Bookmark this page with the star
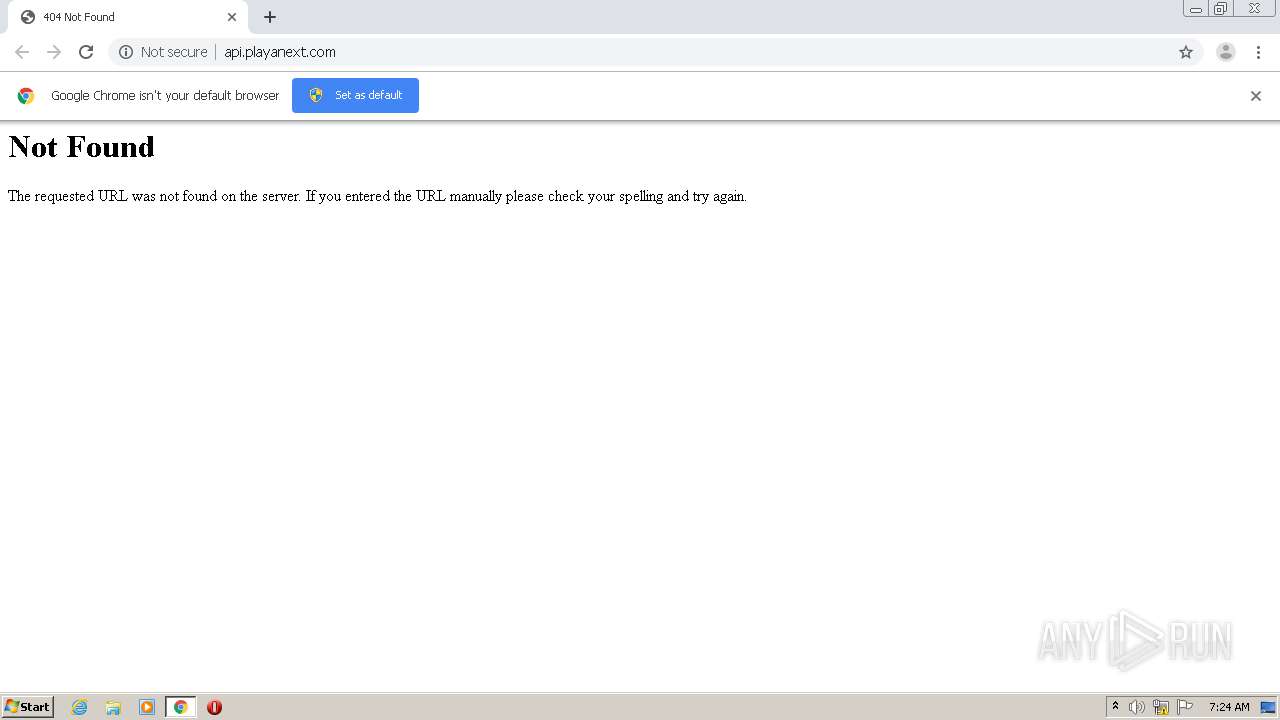 [1186, 52]
